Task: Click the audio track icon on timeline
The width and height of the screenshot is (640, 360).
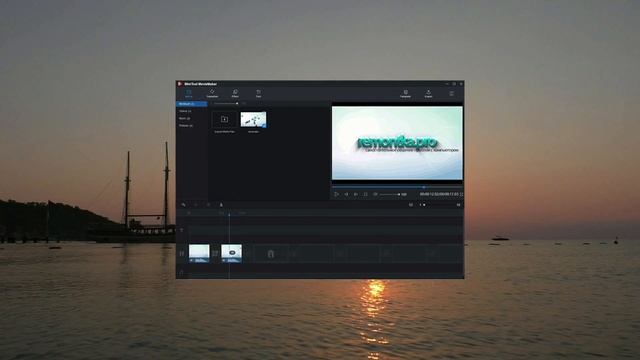Action: coord(182,272)
